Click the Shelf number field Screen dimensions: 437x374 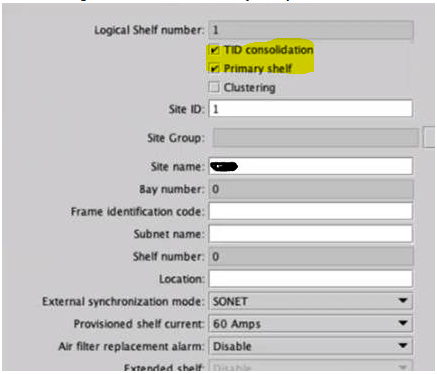311,256
